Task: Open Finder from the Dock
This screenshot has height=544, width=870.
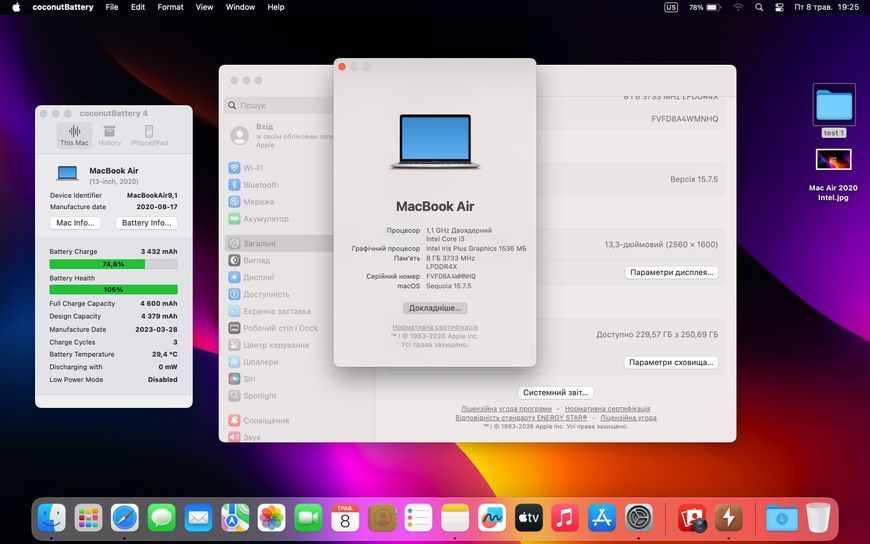Action: coord(52,518)
